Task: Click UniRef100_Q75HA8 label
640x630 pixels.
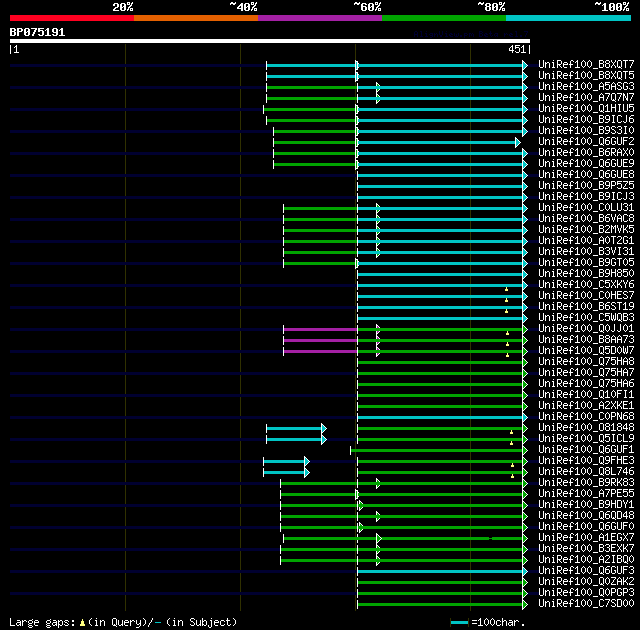Action: 586,362
